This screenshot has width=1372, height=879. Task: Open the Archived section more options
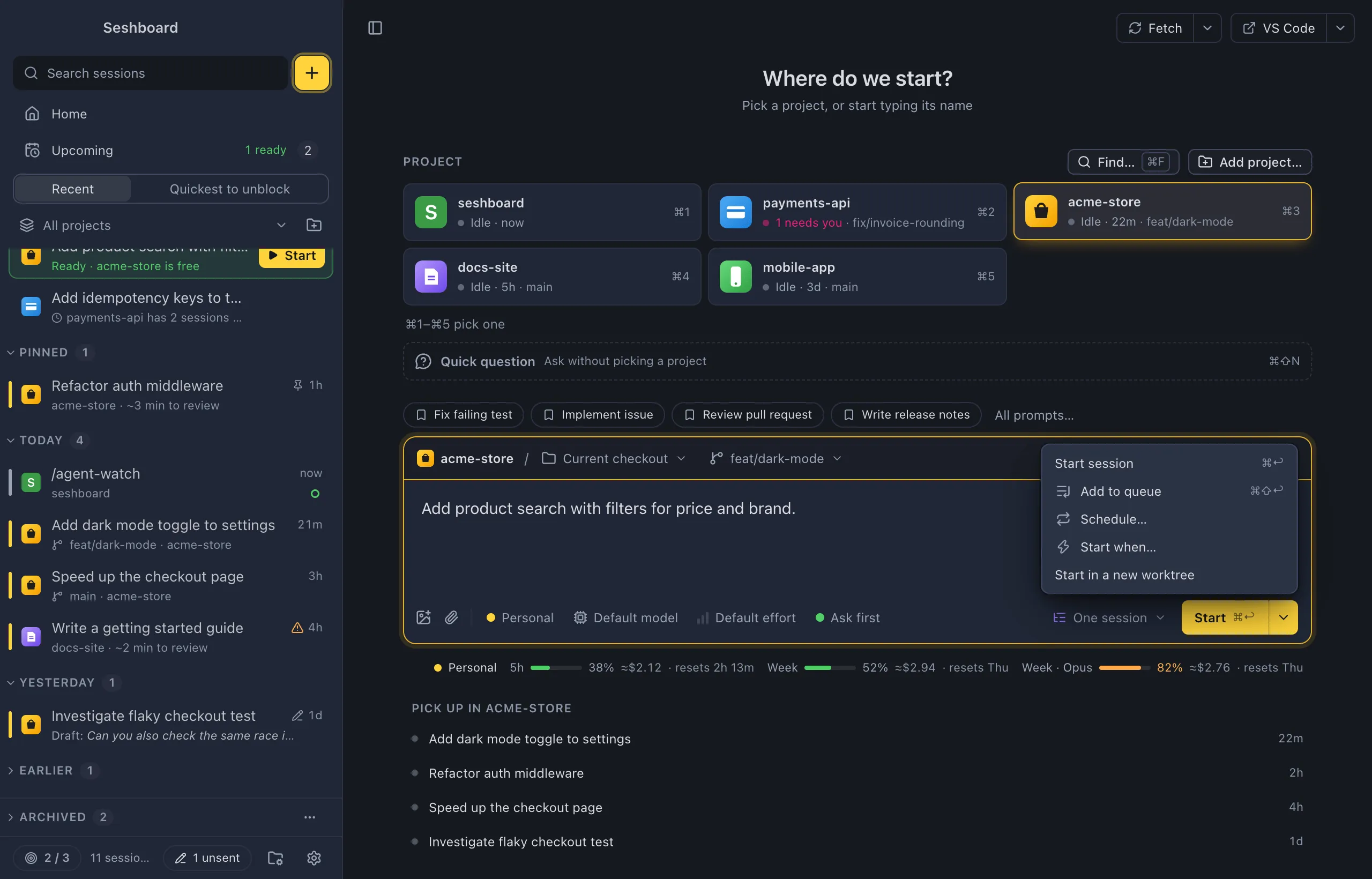[x=309, y=817]
